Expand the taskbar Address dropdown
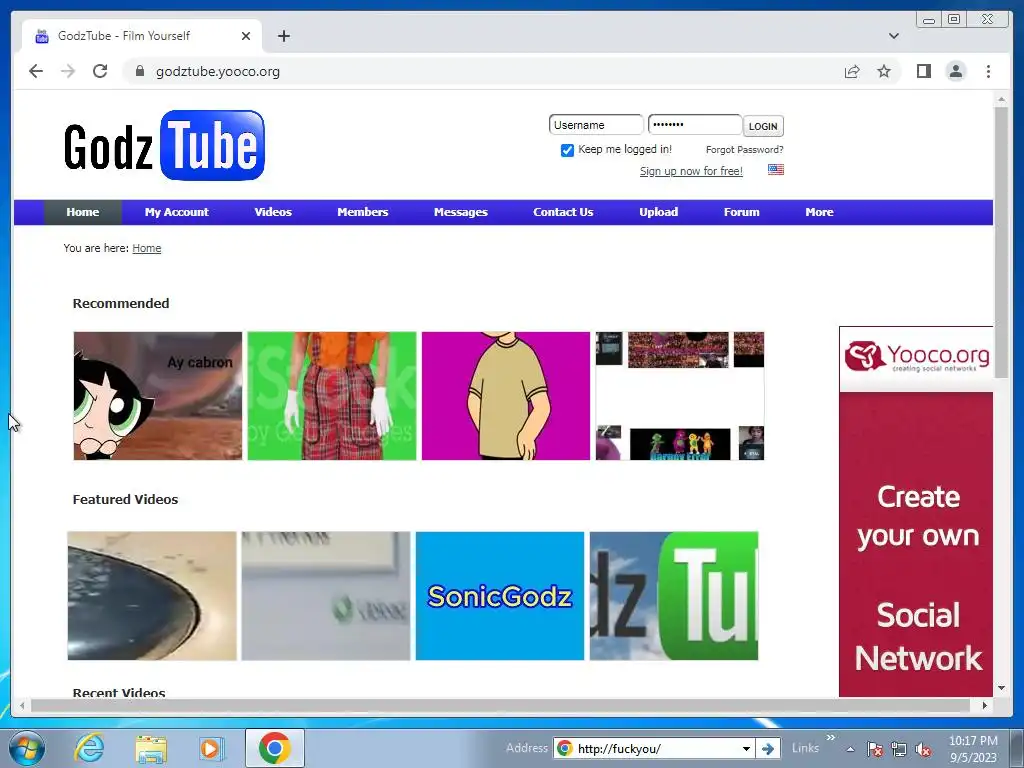 [746, 748]
